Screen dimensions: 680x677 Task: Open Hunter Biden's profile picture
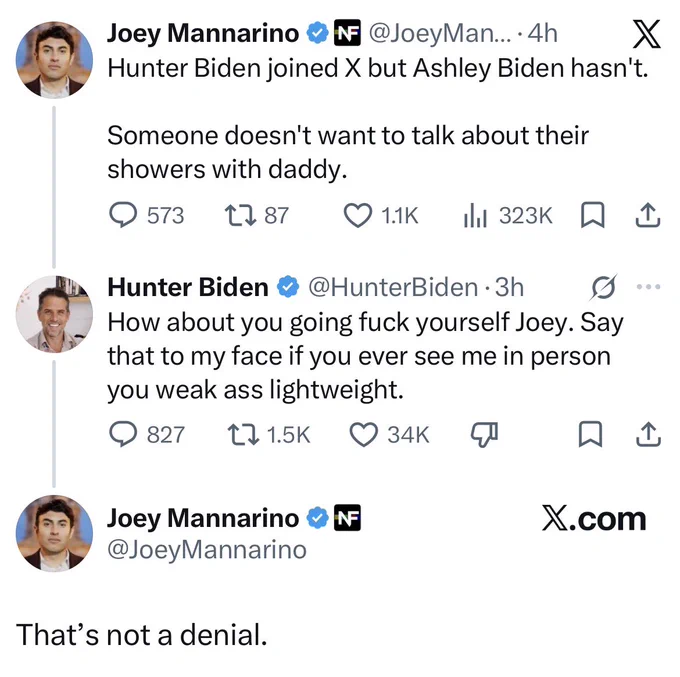coord(54,314)
